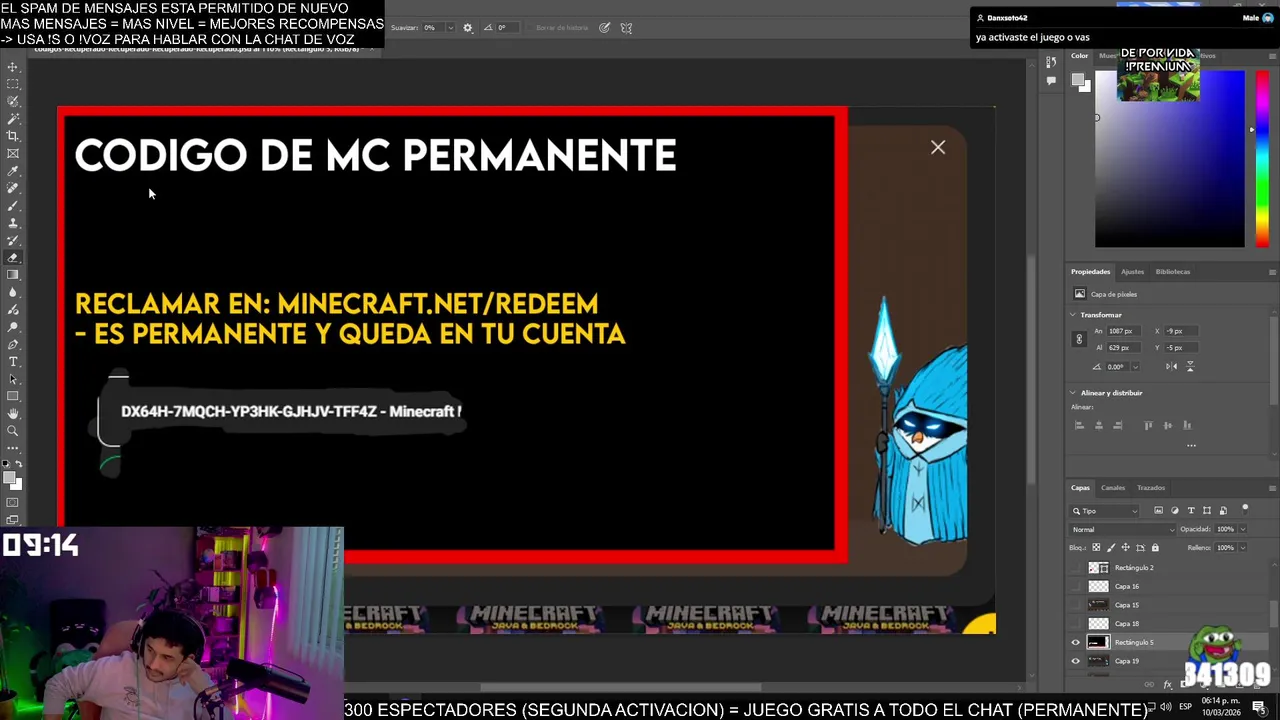Switch to the Bibliotecas tab

click(1173, 272)
